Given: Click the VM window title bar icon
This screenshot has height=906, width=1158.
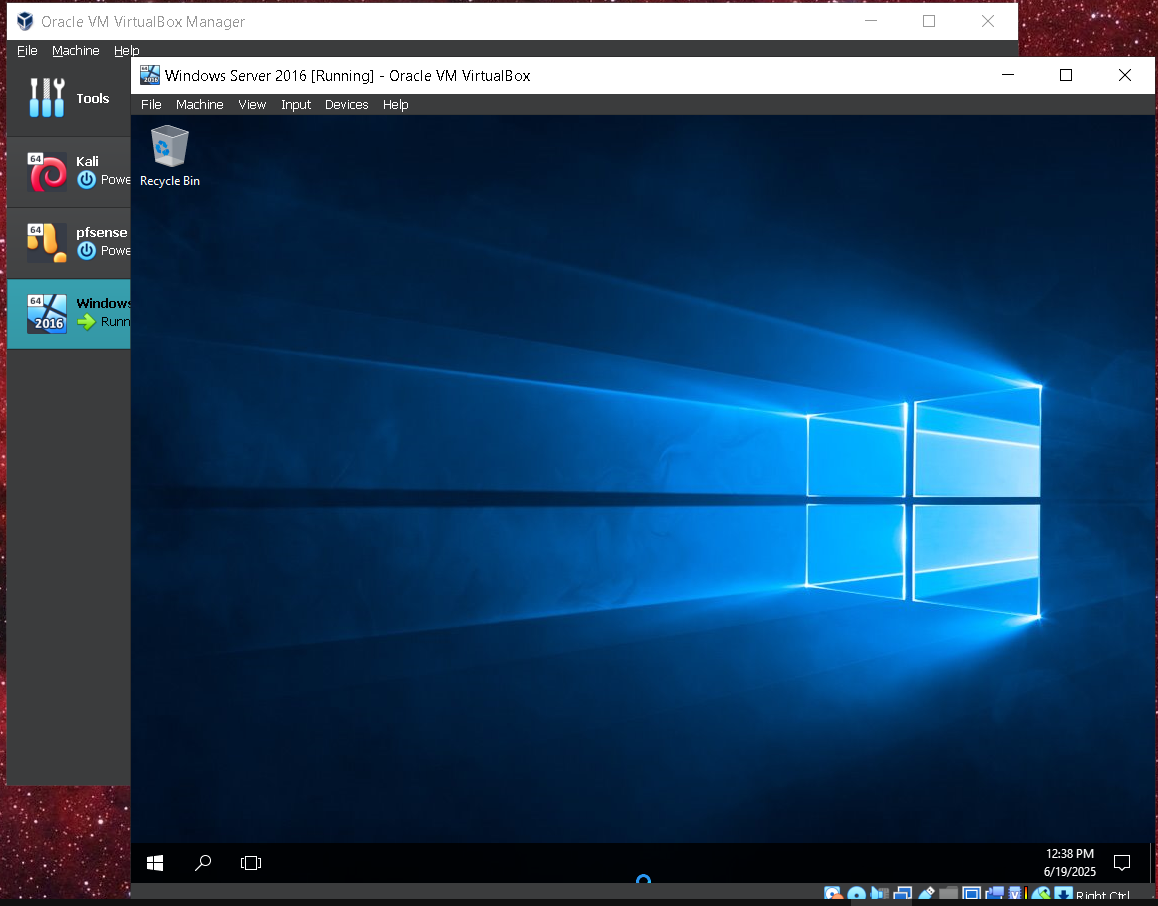Looking at the screenshot, I should pyautogui.click(x=150, y=75).
